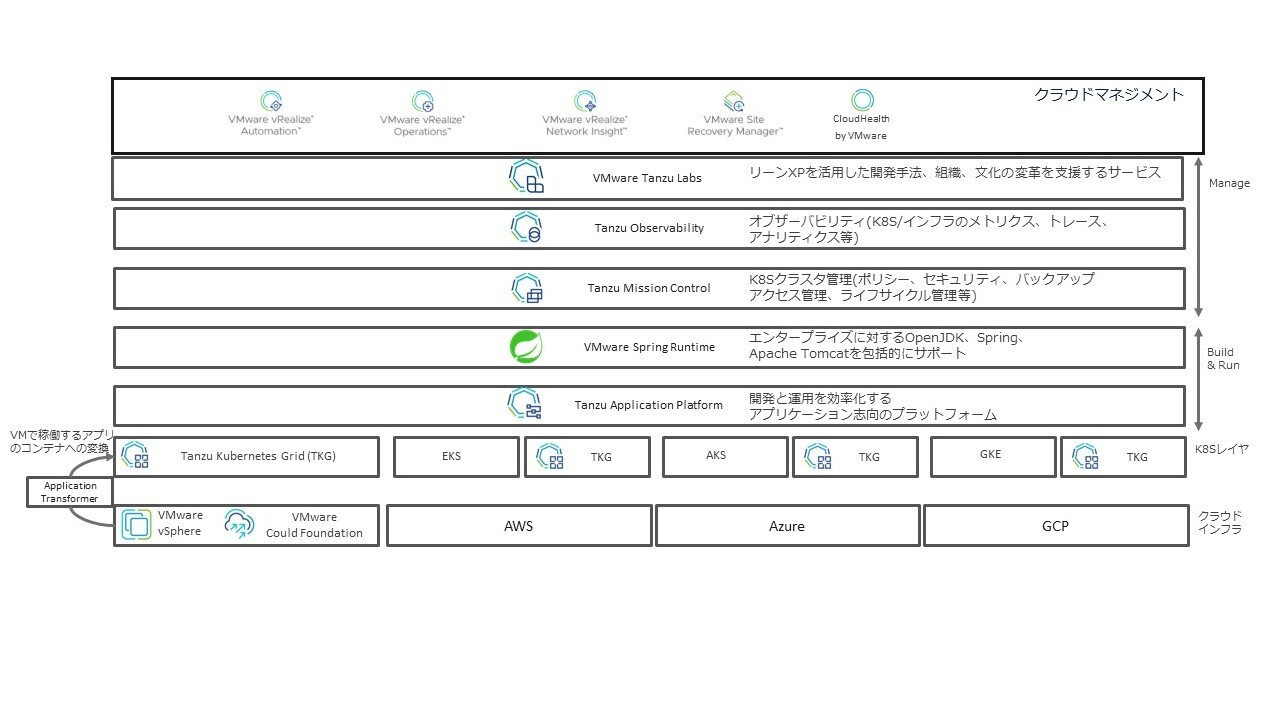Click the AWS infrastructure box

pyautogui.click(x=519, y=525)
